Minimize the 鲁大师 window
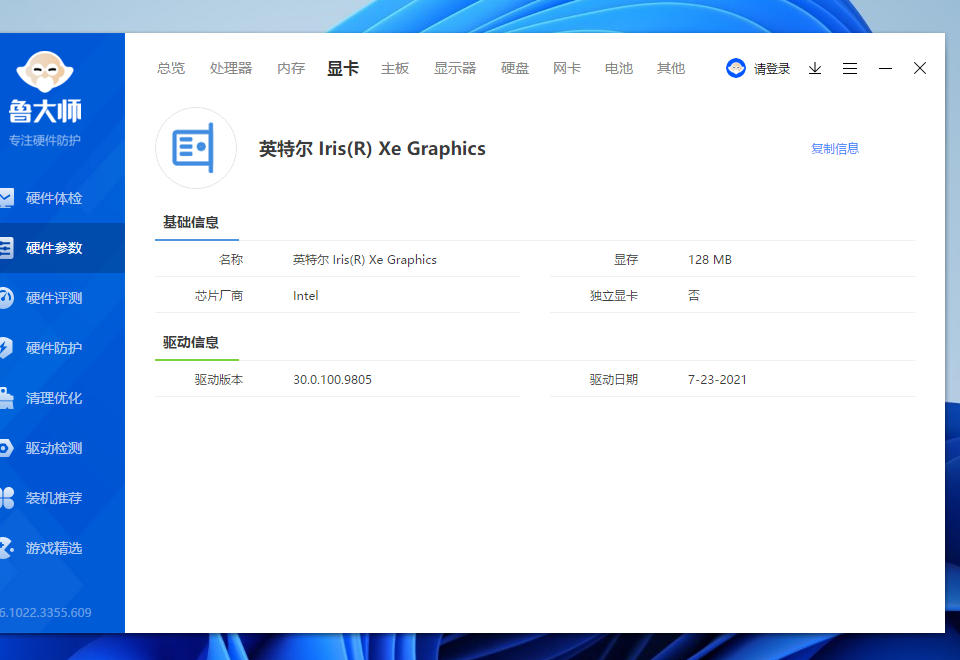Screen dimensions: 960x660 (885, 68)
